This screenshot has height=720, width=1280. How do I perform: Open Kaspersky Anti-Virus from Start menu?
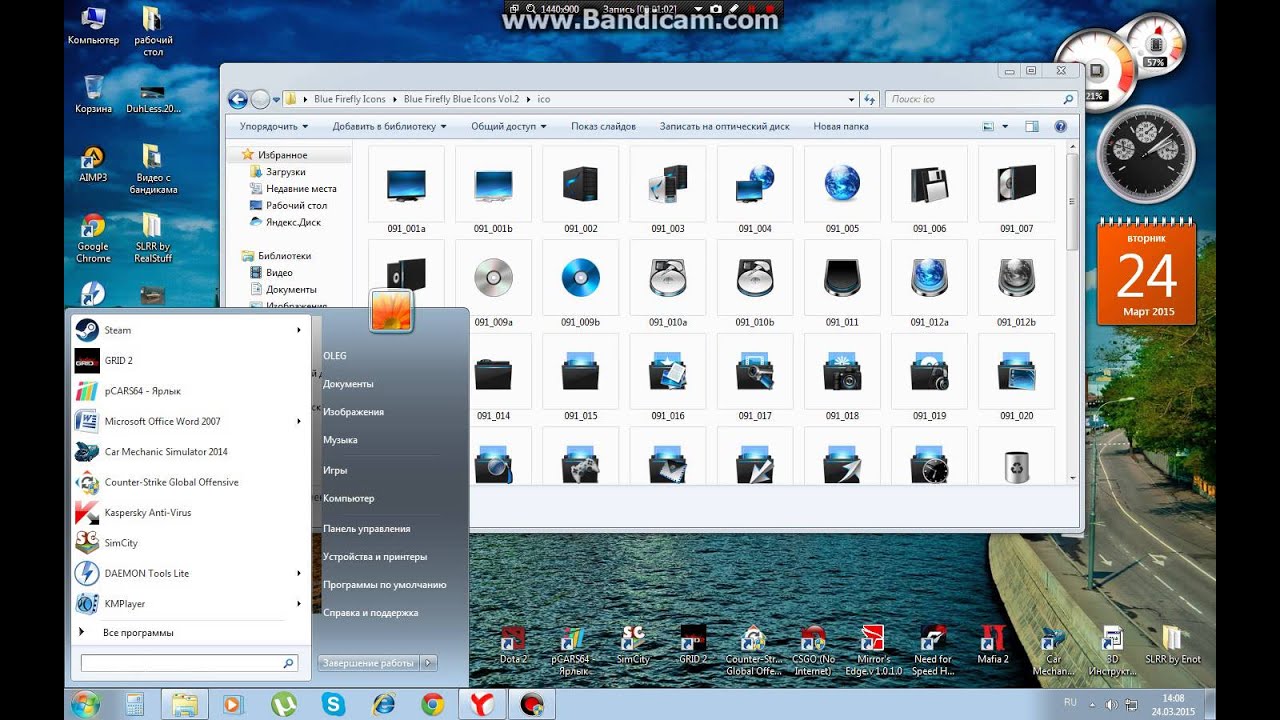189,512
